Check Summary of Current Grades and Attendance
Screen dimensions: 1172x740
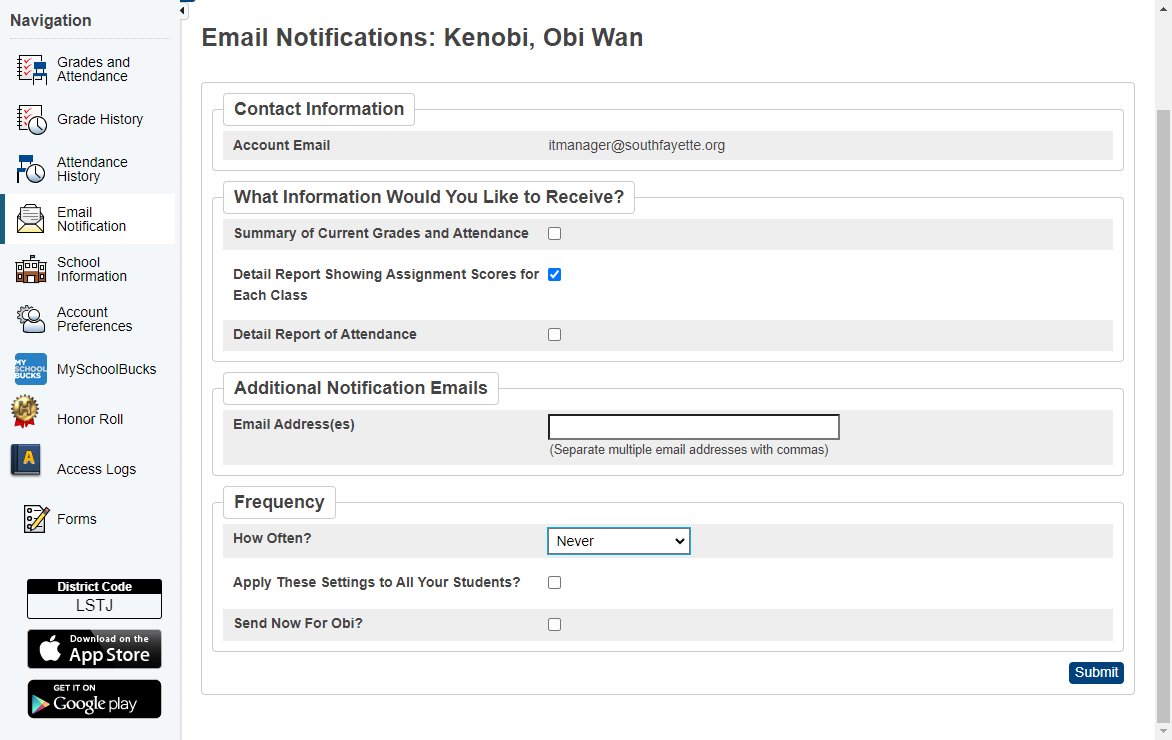coord(555,234)
